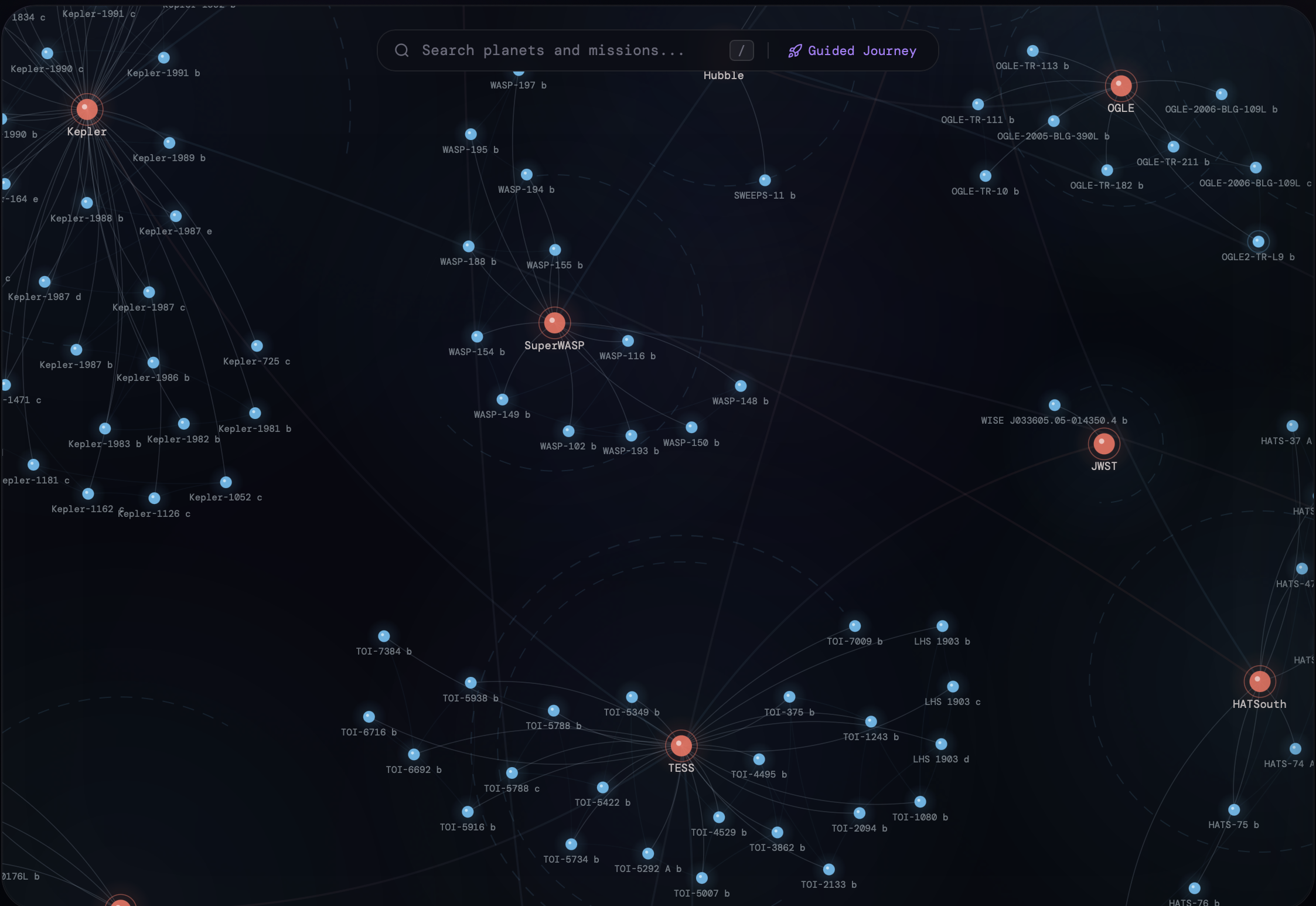1316x906 pixels.
Task: Click the HATSouth mission node
Action: [1259, 681]
